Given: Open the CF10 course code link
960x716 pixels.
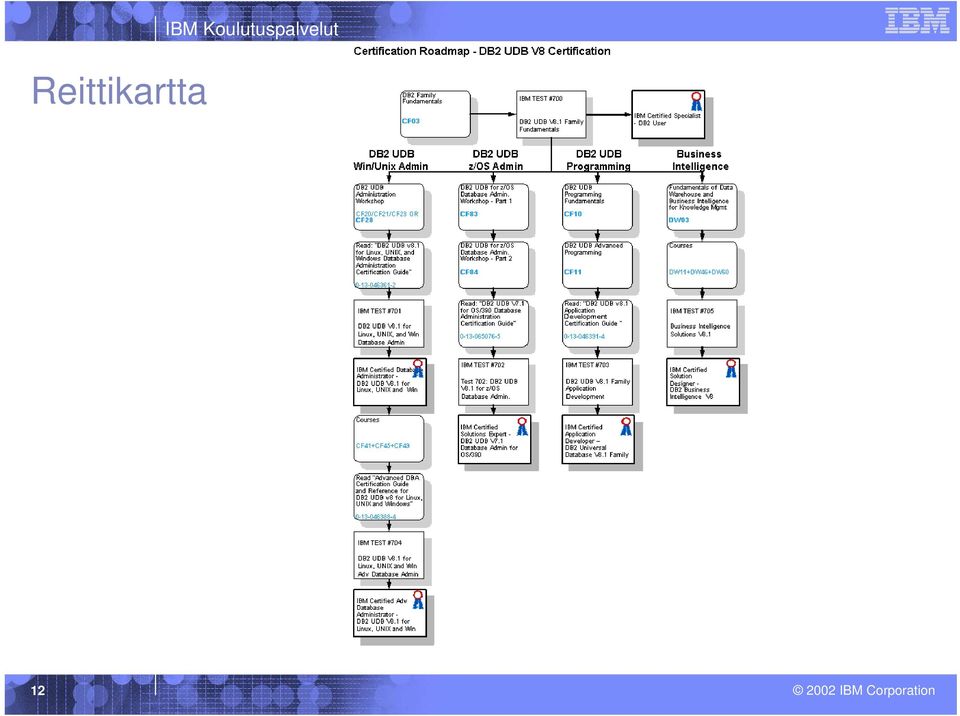Looking at the screenshot, I should (573, 214).
